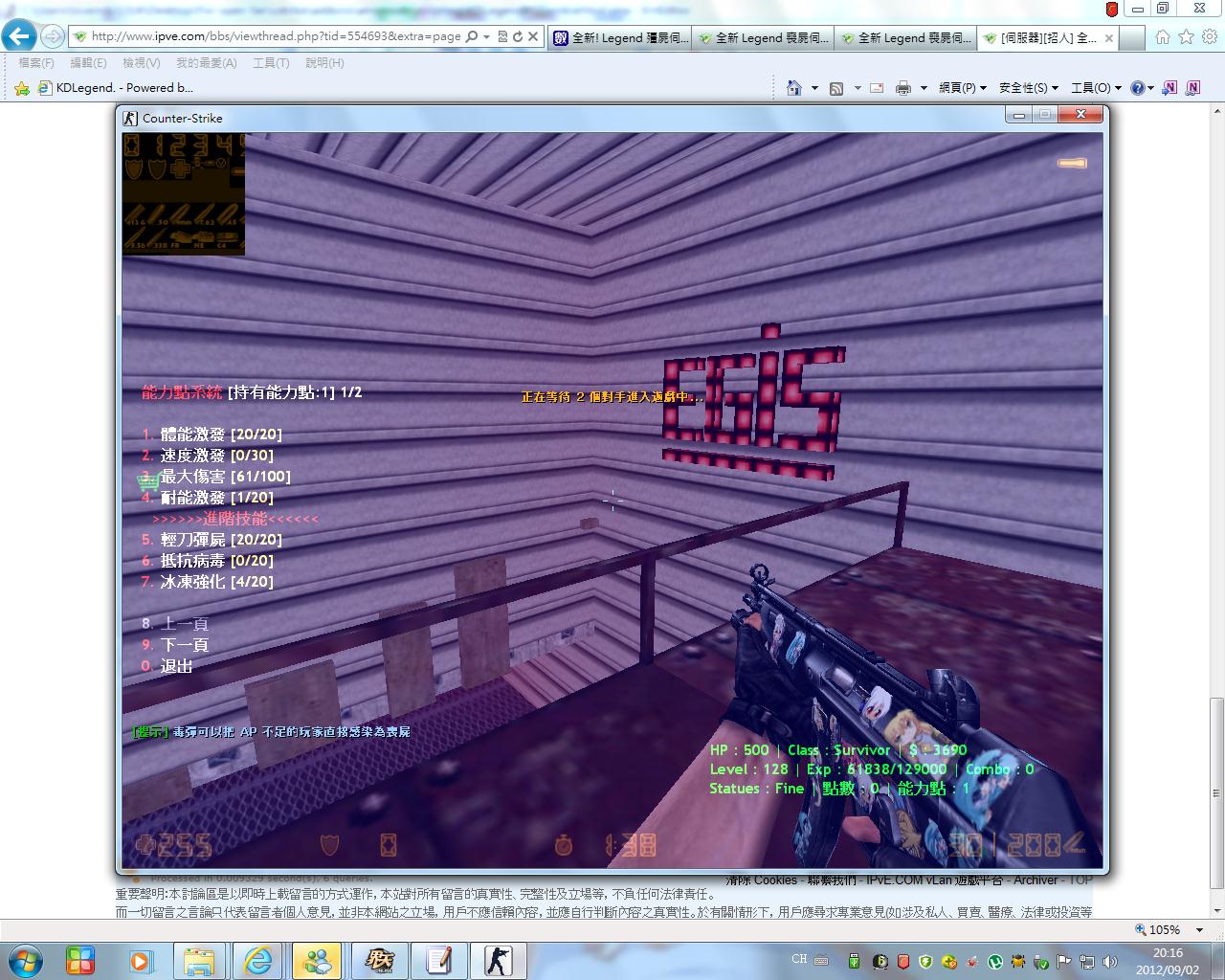Select menu option 體能激發 [20/20]
Viewport: 1225px width, 980px height.
[x=212, y=434]
